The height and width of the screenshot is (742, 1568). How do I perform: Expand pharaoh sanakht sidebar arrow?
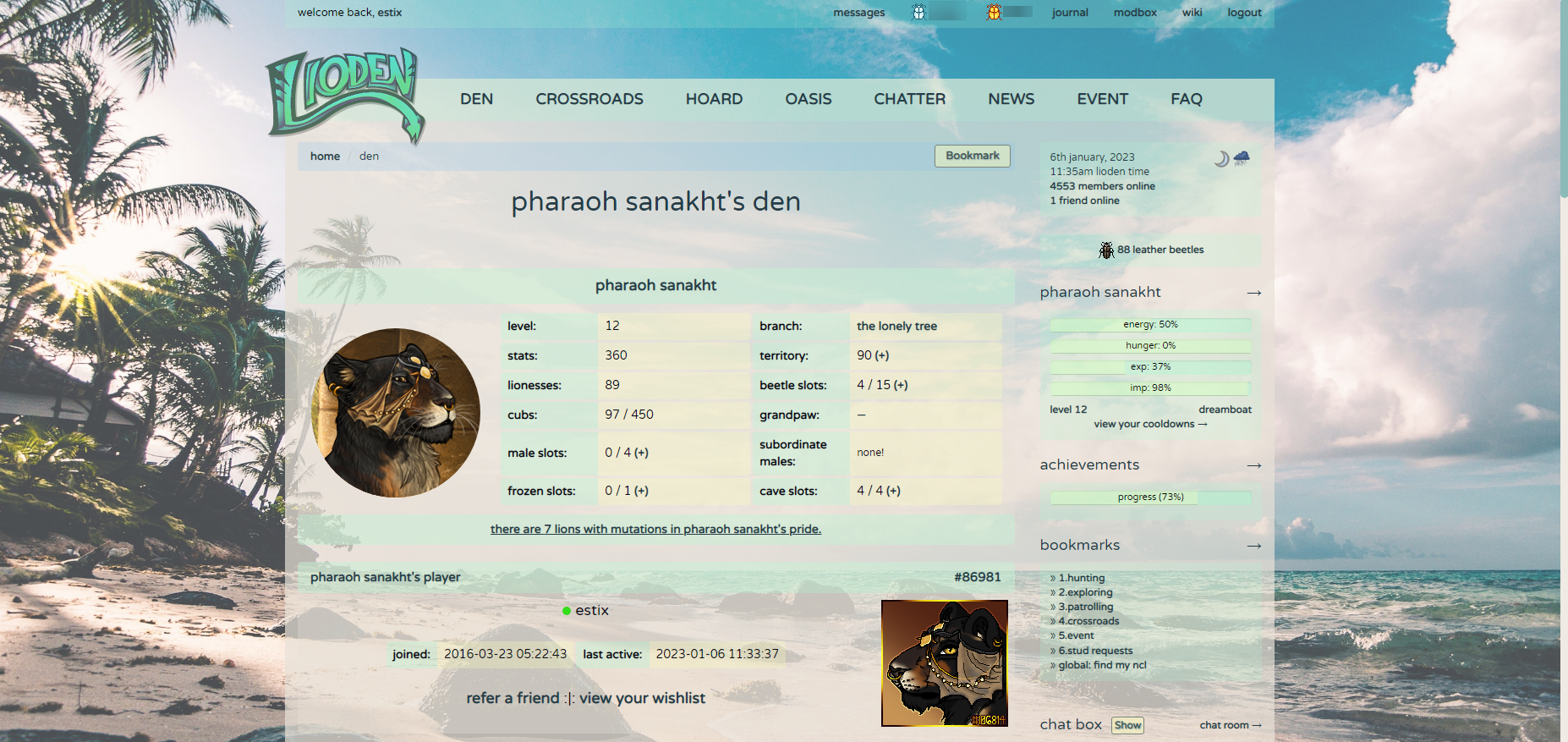(1254, 293)
